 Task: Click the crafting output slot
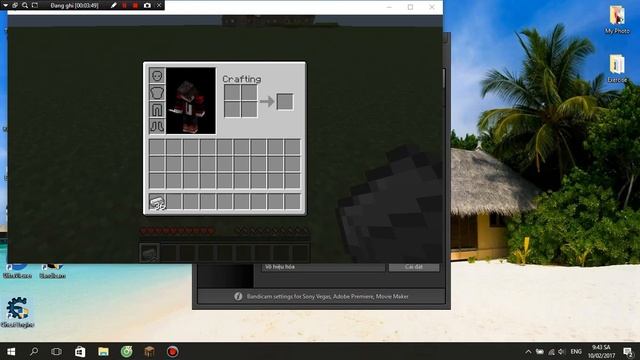pos(285,102)
